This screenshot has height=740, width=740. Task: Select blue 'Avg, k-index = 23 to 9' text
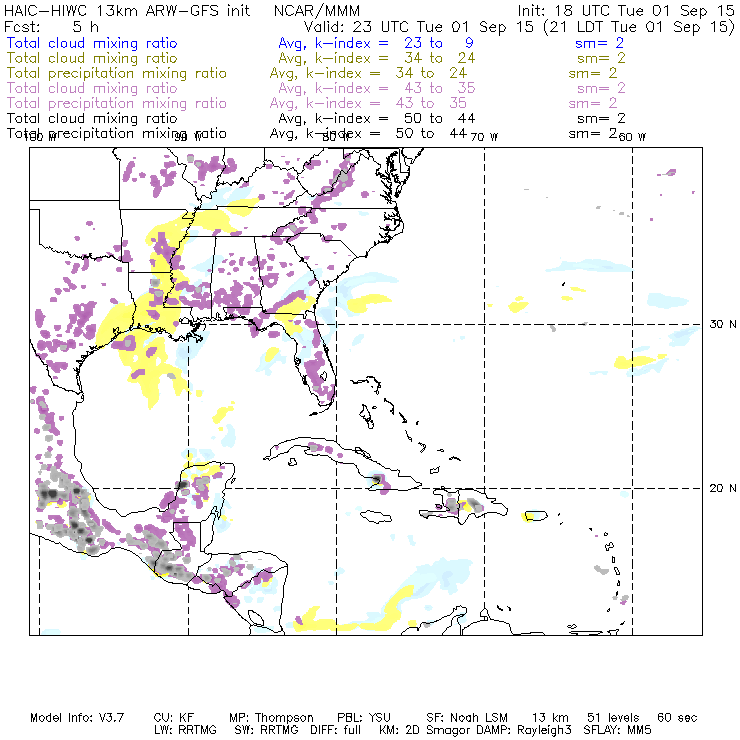click(x=376, y=43)
